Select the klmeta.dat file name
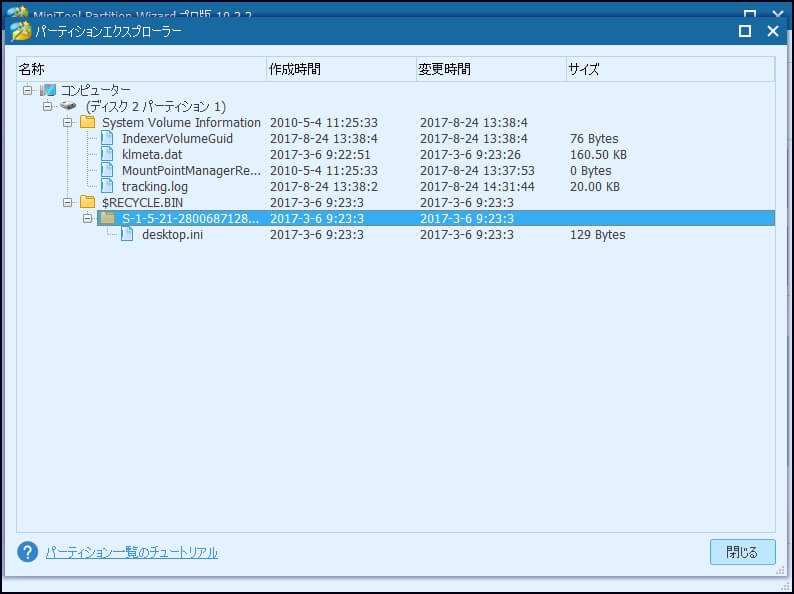Viewport: 794px width, 594px height. [152, 154]
